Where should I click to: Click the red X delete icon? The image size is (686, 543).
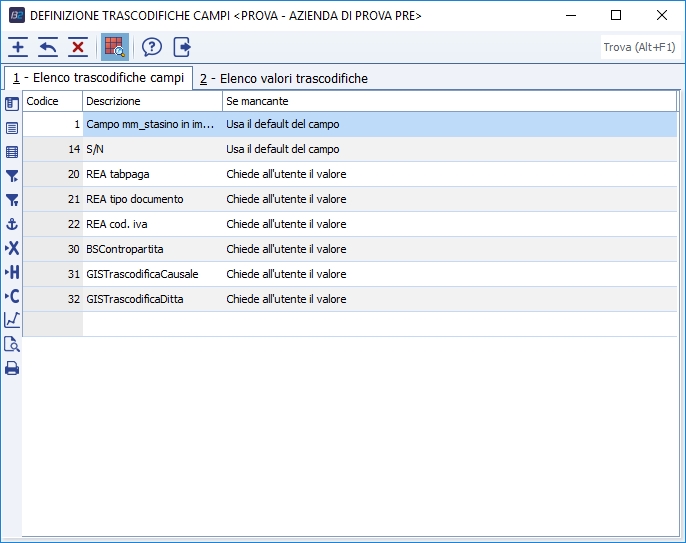78,47
